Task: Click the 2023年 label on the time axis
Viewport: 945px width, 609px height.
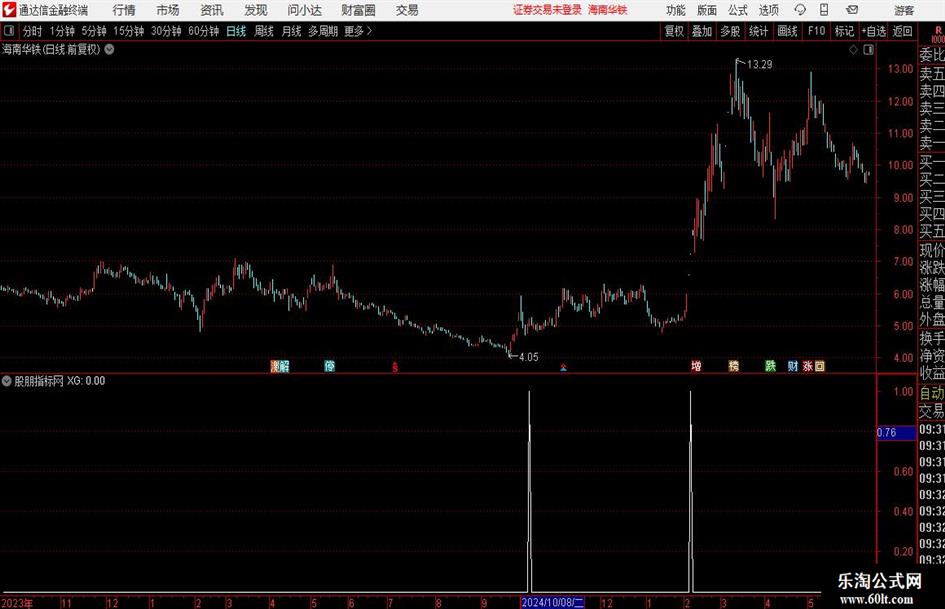Action: [x=17, y=602]
